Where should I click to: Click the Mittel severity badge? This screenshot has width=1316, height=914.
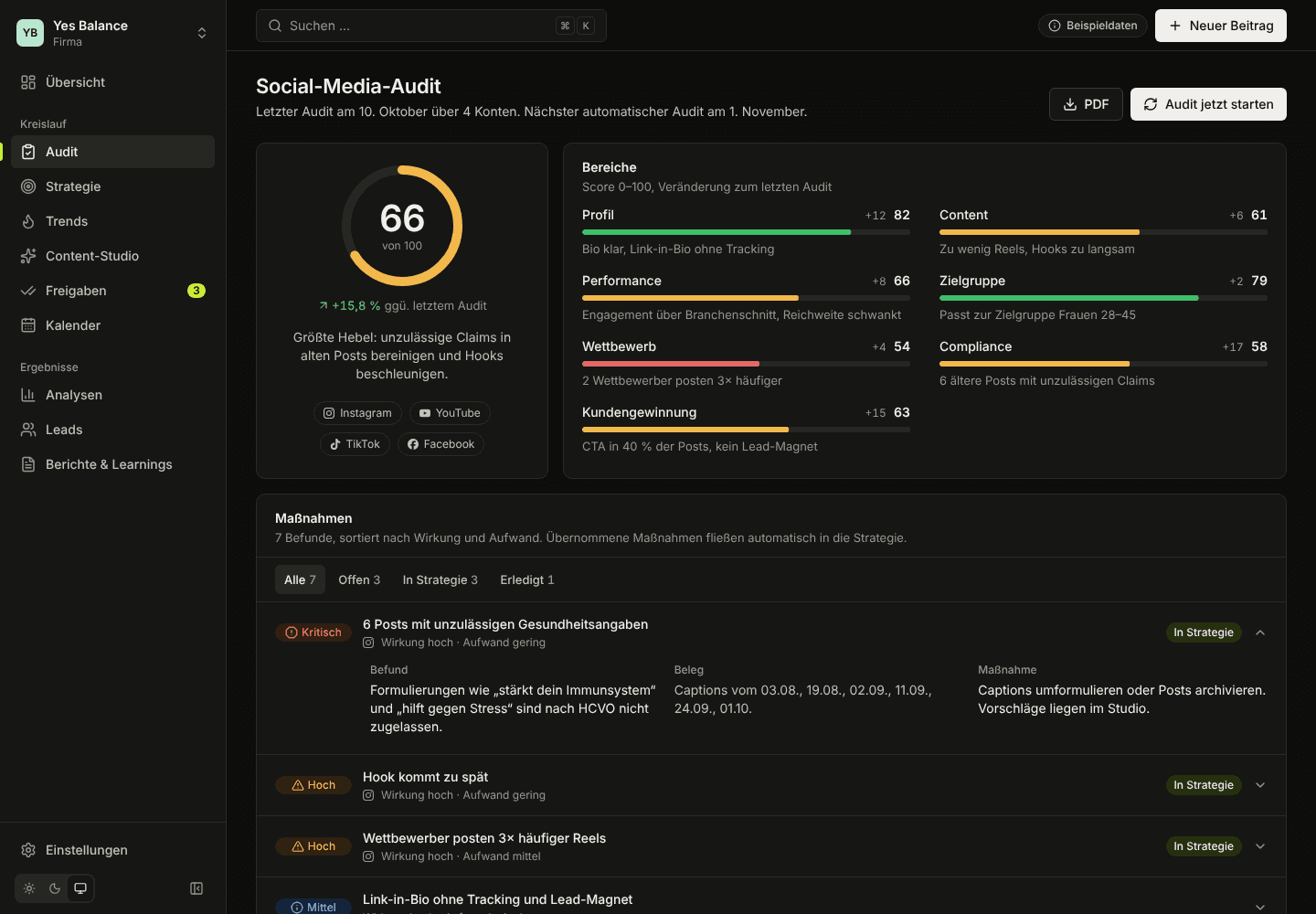[x=313, y=907]
